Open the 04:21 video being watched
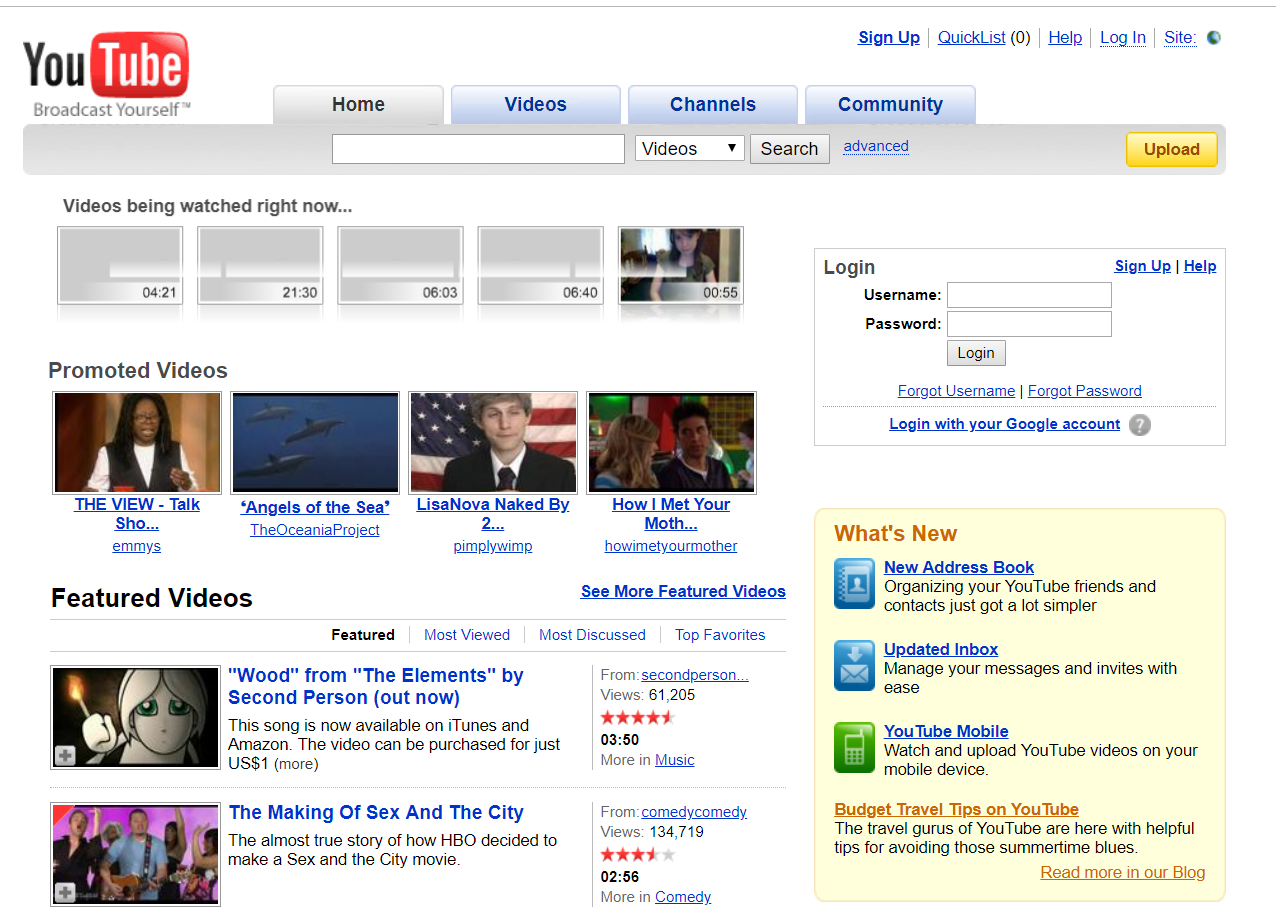The width and height of the screenshot is (1276, 909). point(120,265)
